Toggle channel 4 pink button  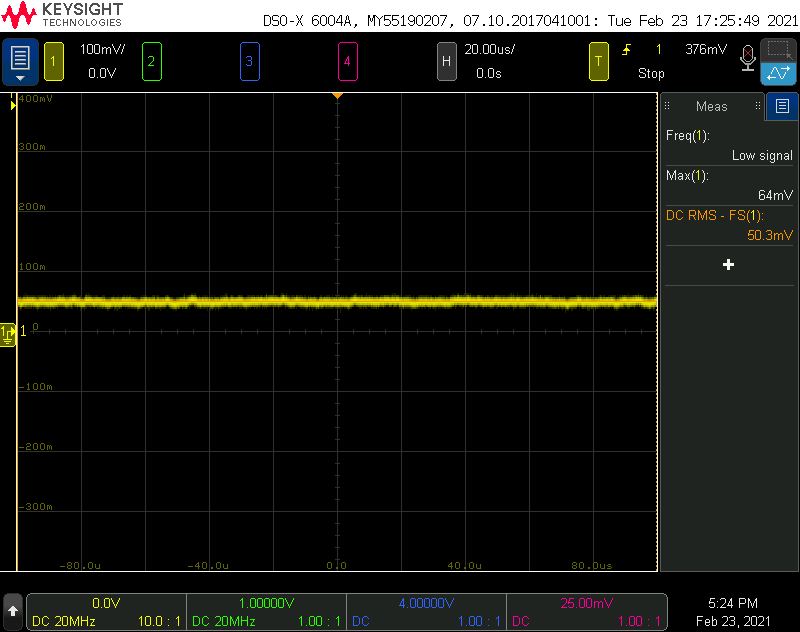tap(347, 61)
